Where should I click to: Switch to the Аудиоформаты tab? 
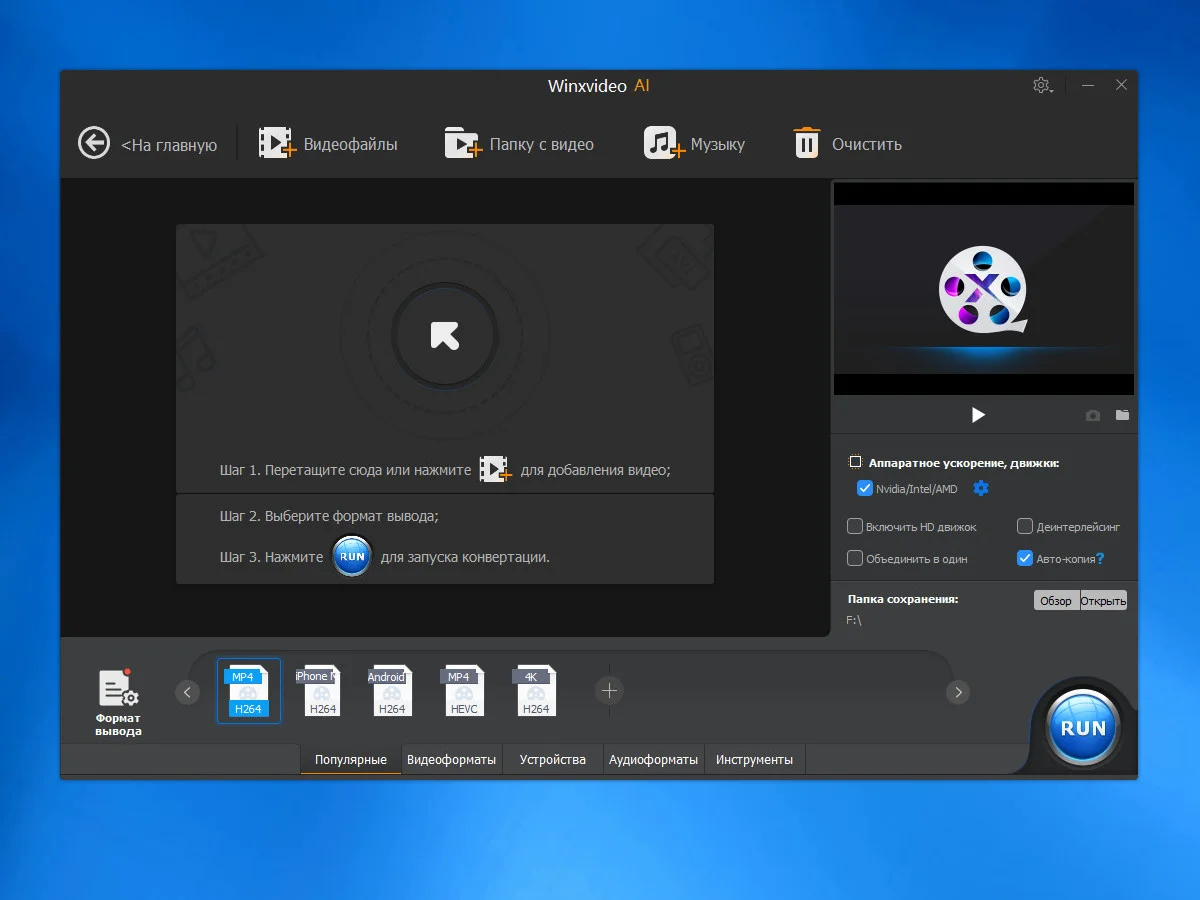[x=653, y=760]
